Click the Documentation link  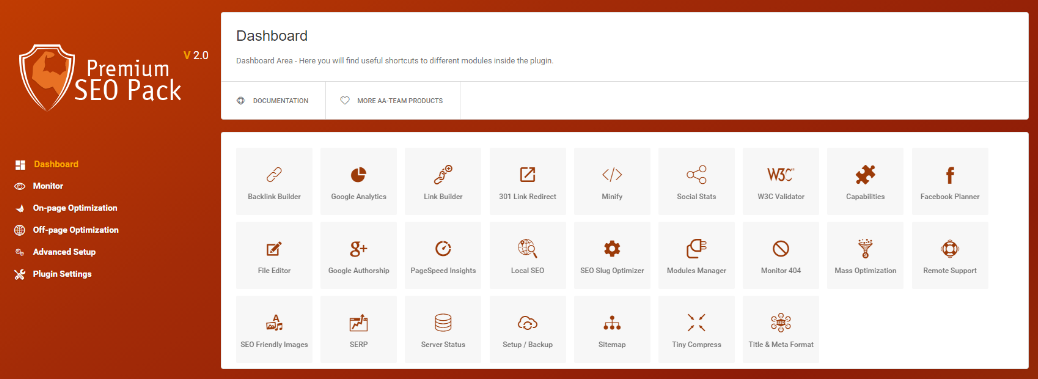coord(273,101)
